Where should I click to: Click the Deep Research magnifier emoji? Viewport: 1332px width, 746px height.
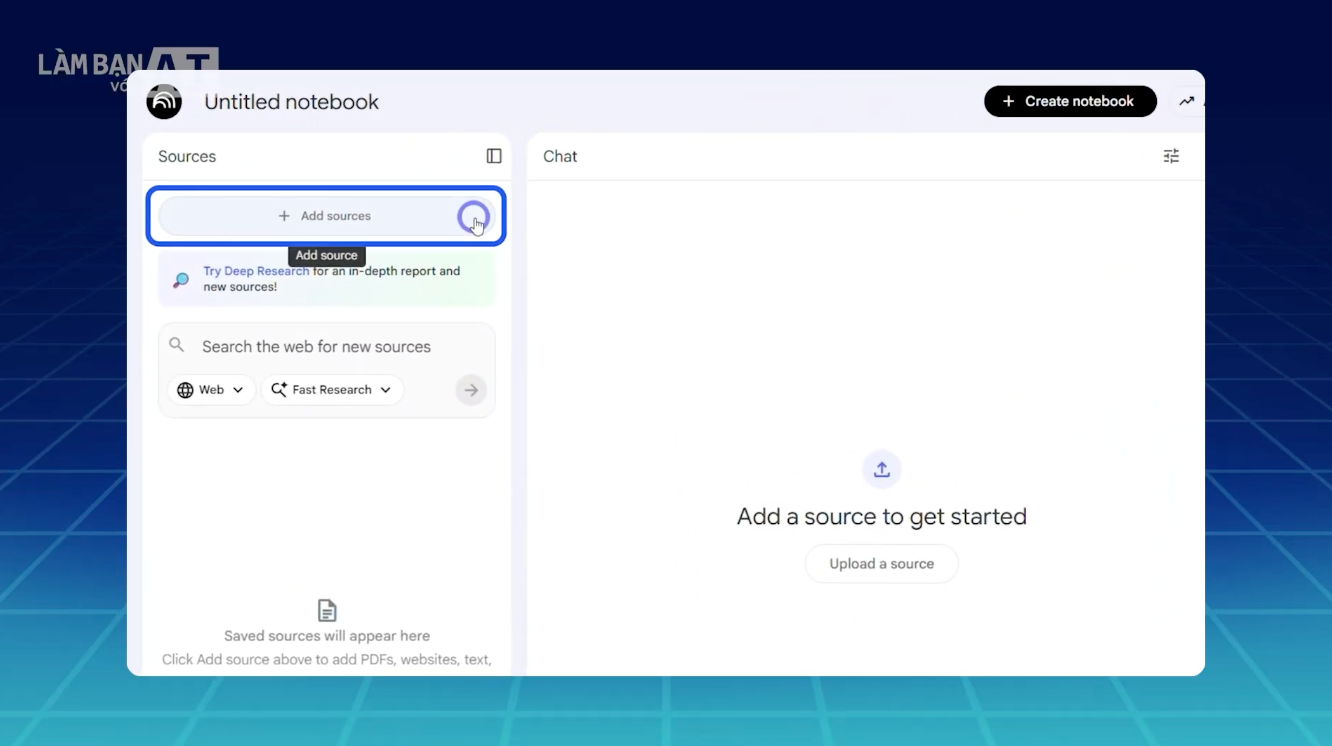pos(180,279)
